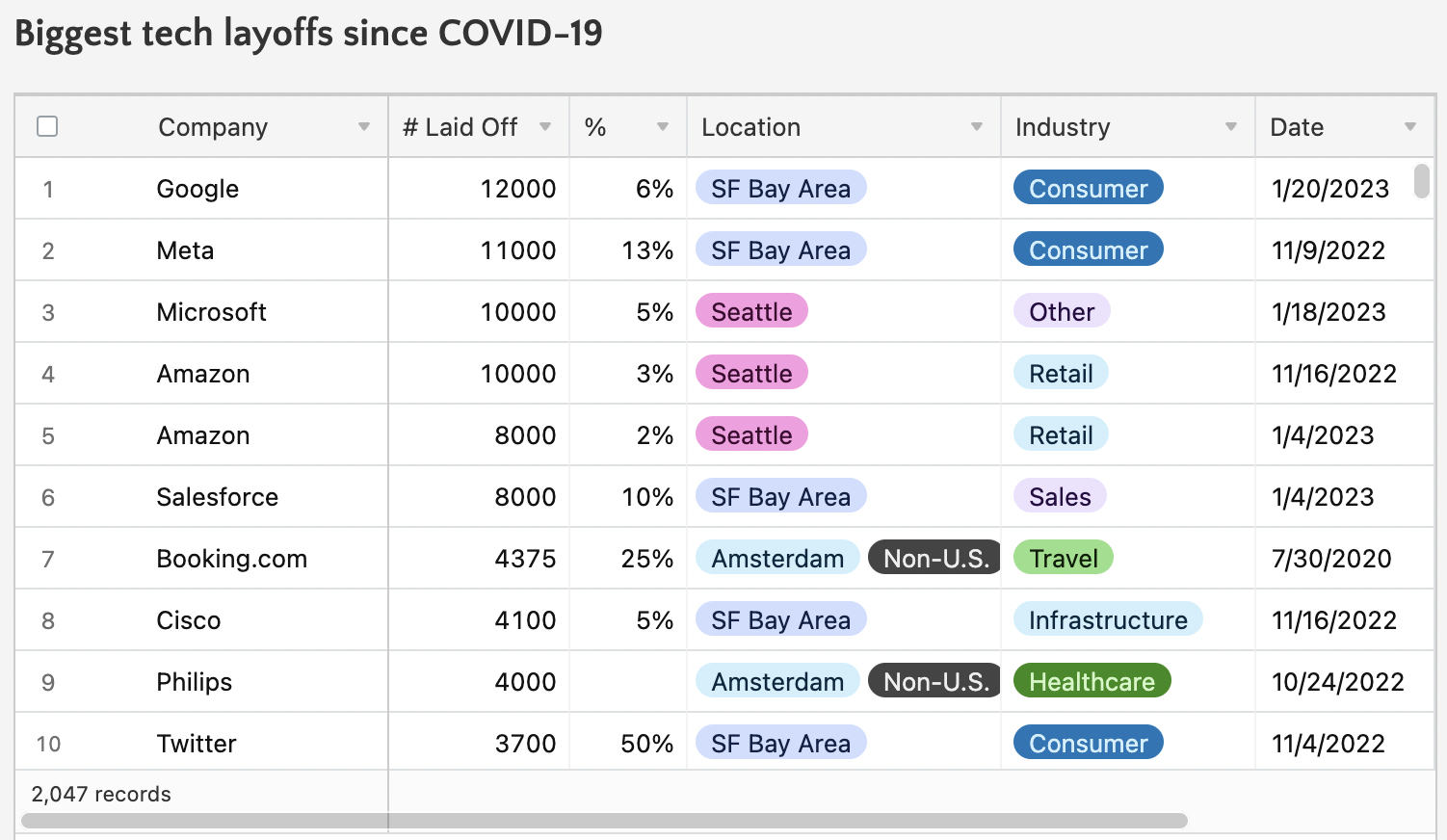Click the 3700 laid off value

pyautogui.click(x=525, y=744)
